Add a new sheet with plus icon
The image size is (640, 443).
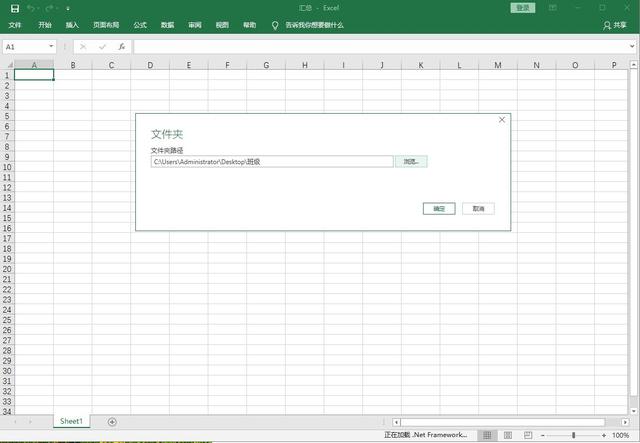(x=112, y=422)
